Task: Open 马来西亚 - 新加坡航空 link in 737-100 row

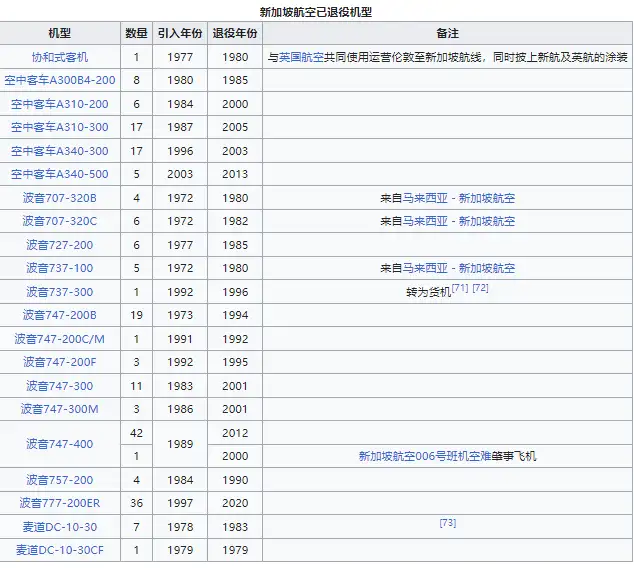Action: click(459, 268)
